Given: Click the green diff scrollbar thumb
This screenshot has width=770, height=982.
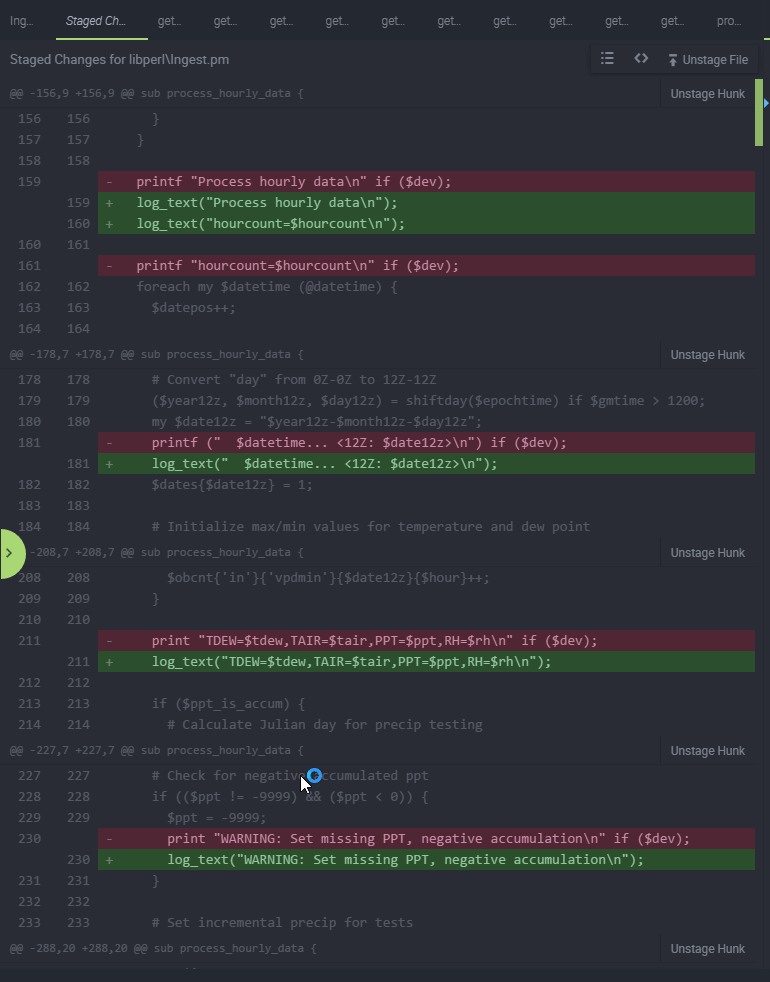Looking at the screenshot, I should point(759,112).
